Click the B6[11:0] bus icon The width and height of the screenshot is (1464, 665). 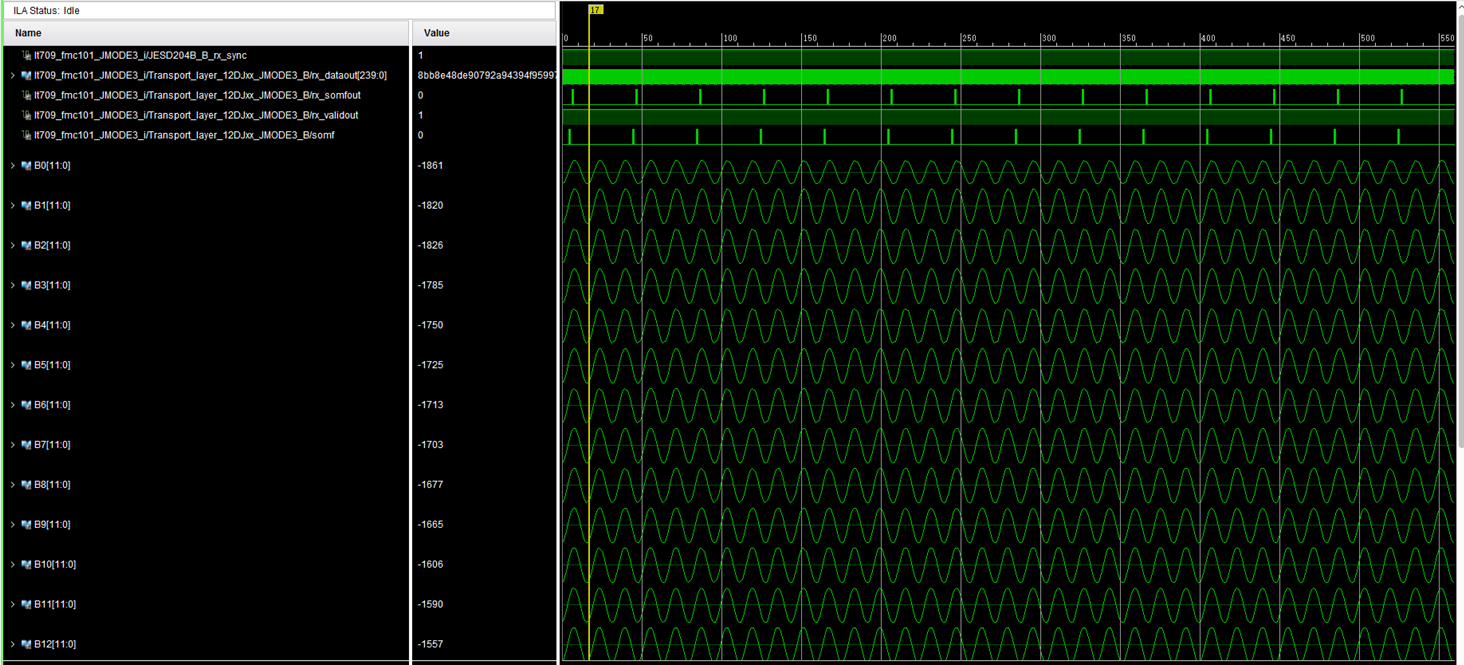click(26, 406)
